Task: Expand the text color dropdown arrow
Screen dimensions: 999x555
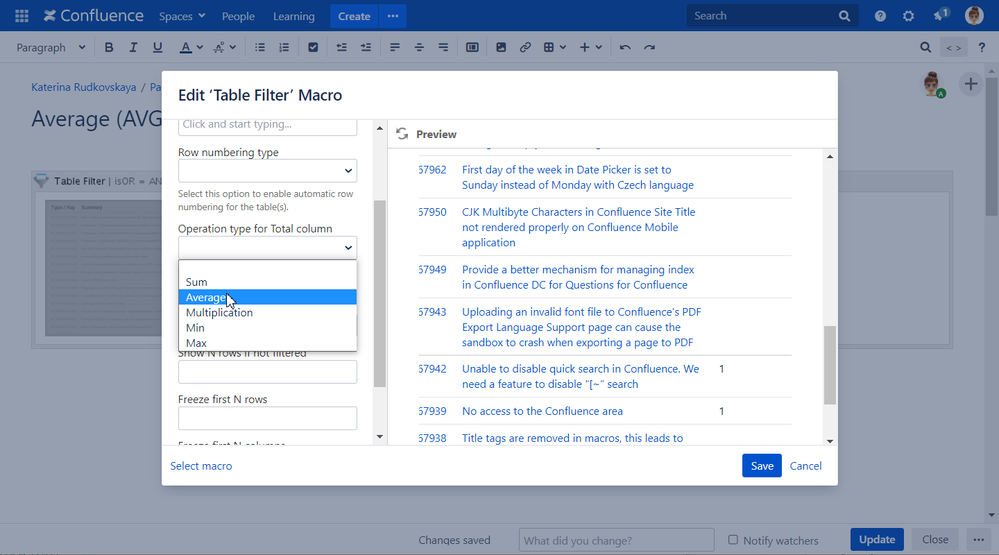Action: (x=200, y=47)
